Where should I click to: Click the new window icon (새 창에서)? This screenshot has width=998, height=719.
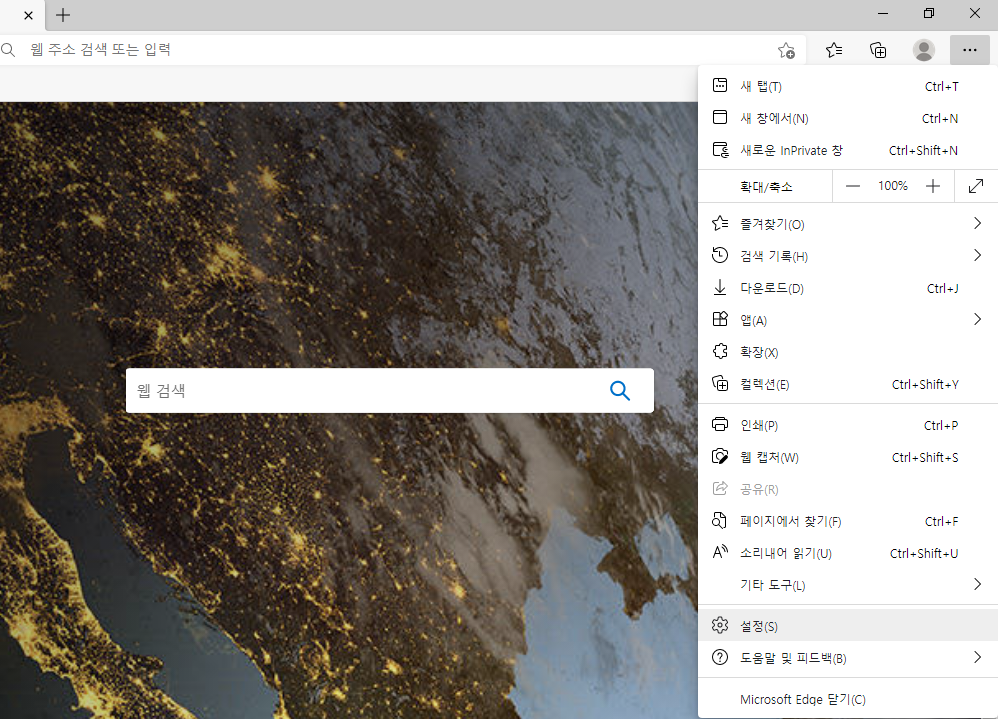720,117
